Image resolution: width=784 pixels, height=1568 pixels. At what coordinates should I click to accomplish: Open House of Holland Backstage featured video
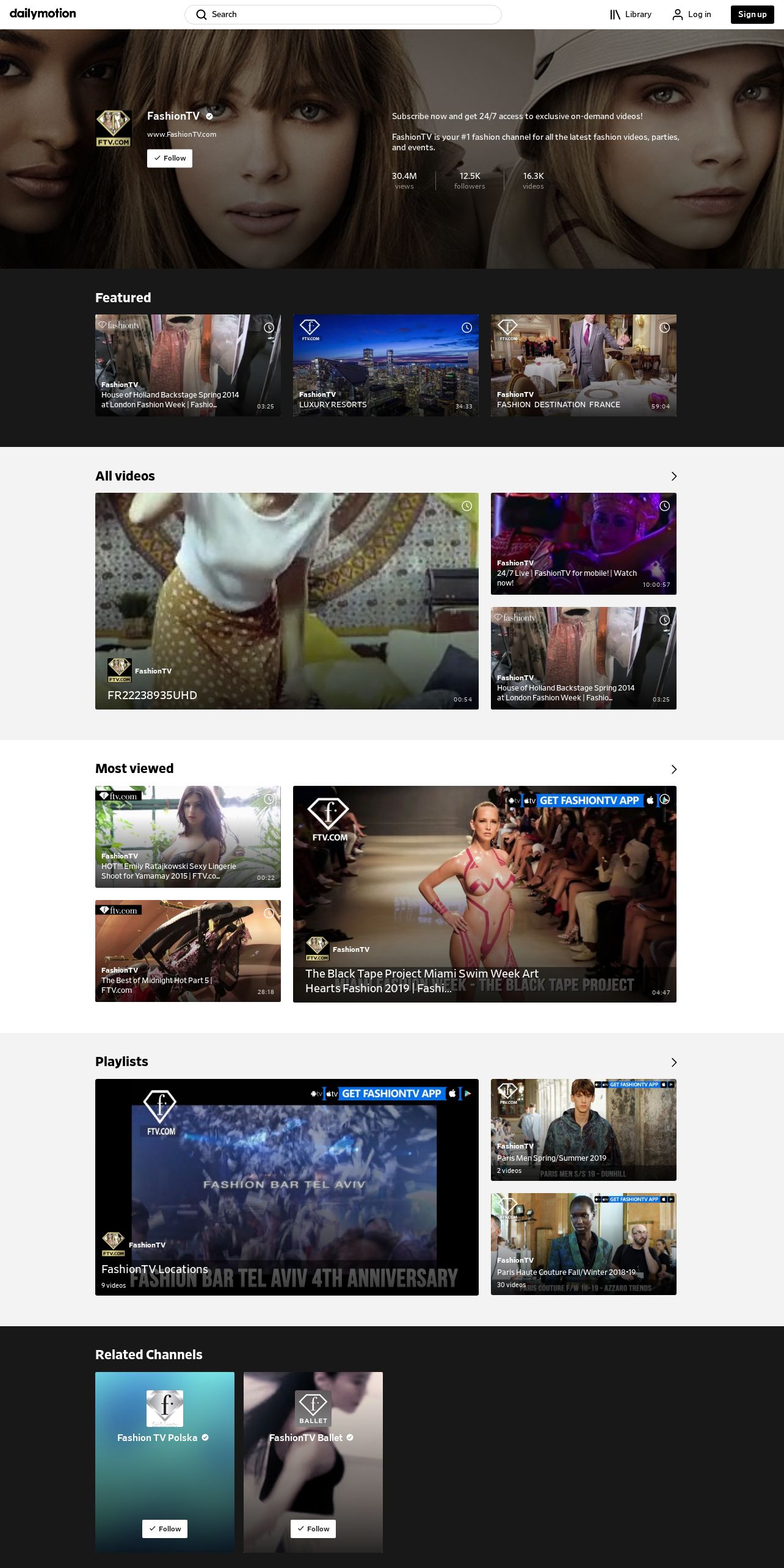click(x=188, y=365)
